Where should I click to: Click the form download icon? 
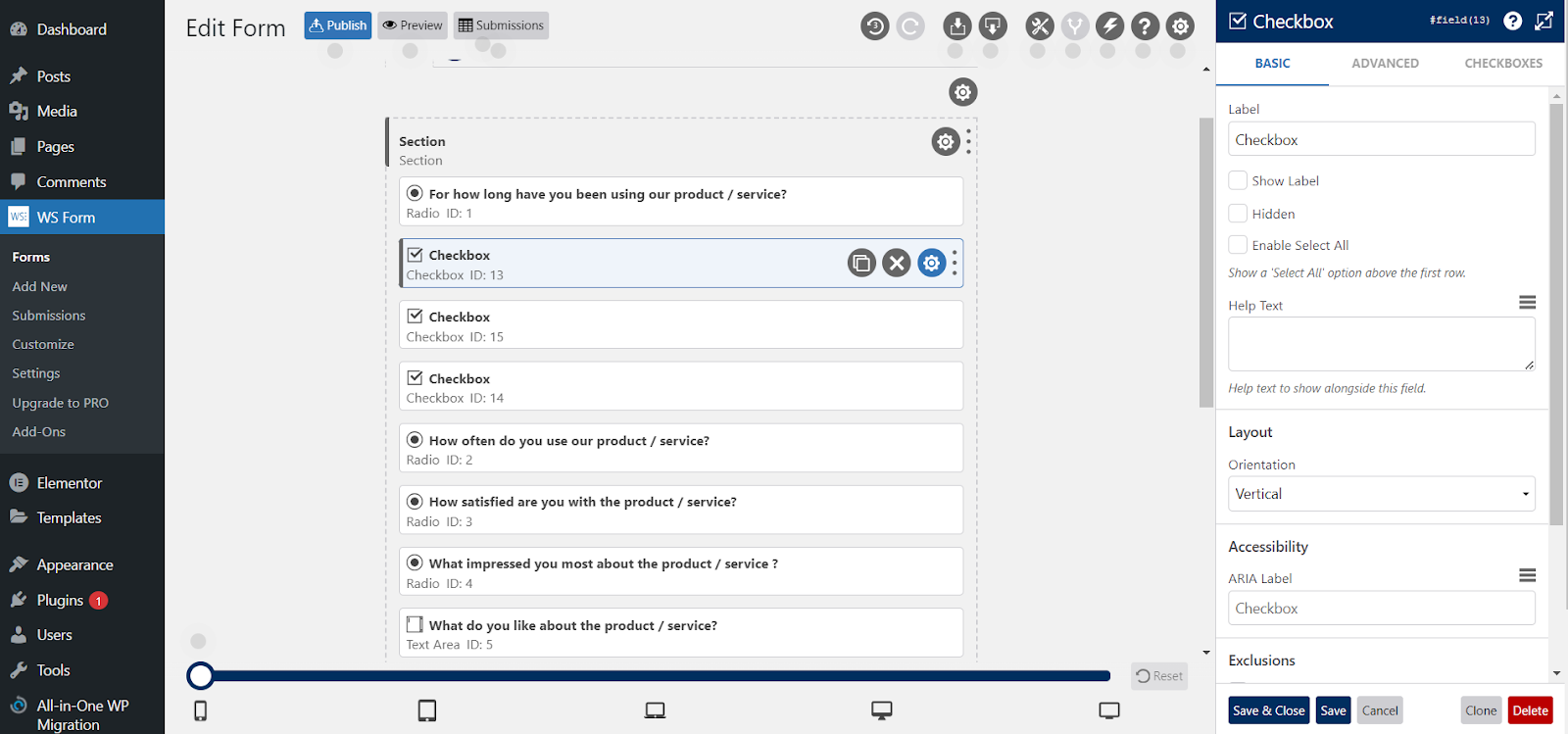click(993, 26)
